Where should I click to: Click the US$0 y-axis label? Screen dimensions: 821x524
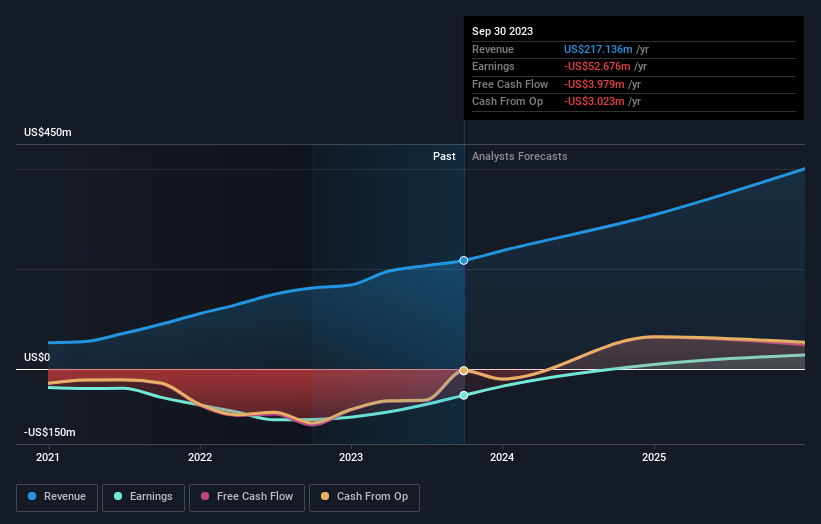tap(37, 358)
